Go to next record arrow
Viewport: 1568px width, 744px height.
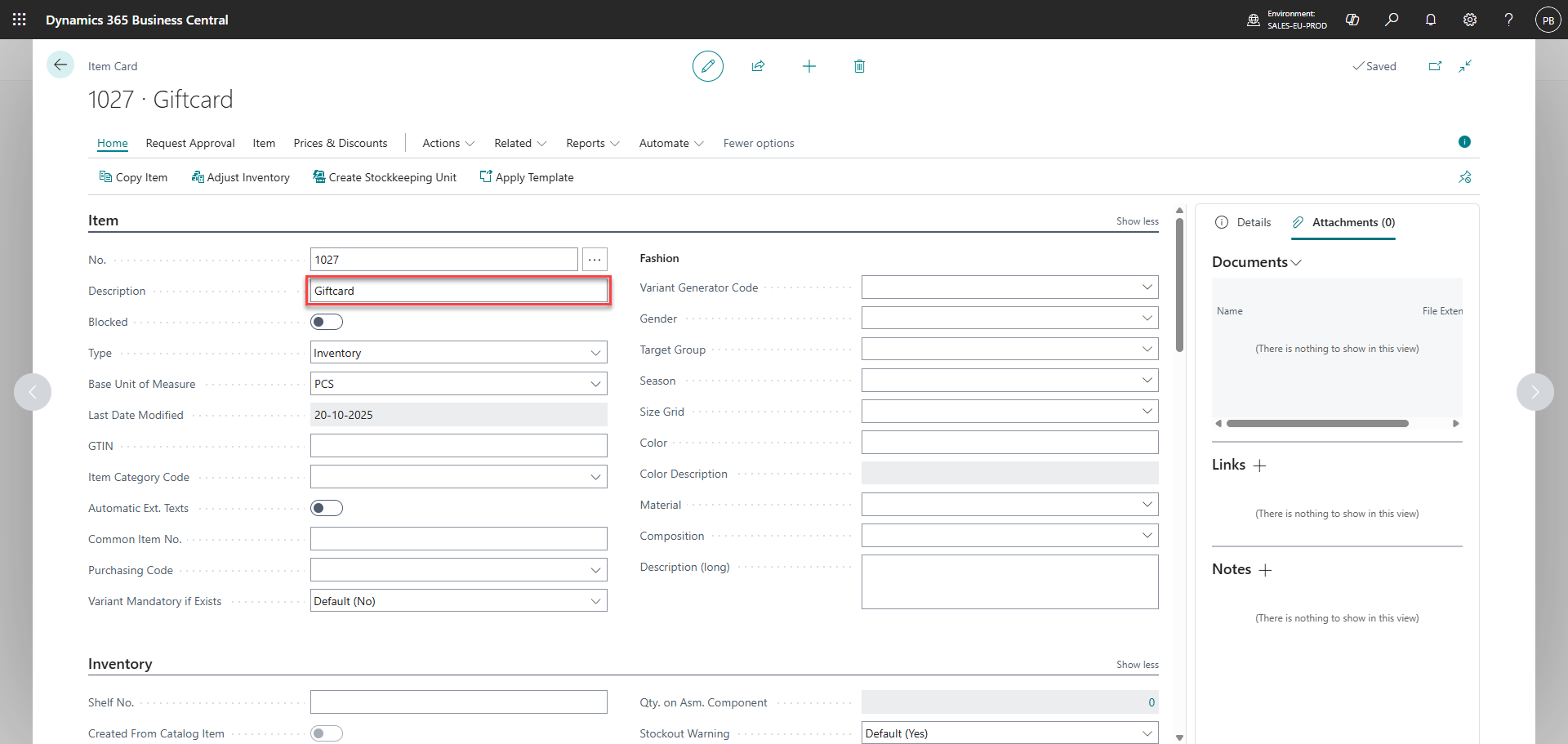[x=1535, y=392]
